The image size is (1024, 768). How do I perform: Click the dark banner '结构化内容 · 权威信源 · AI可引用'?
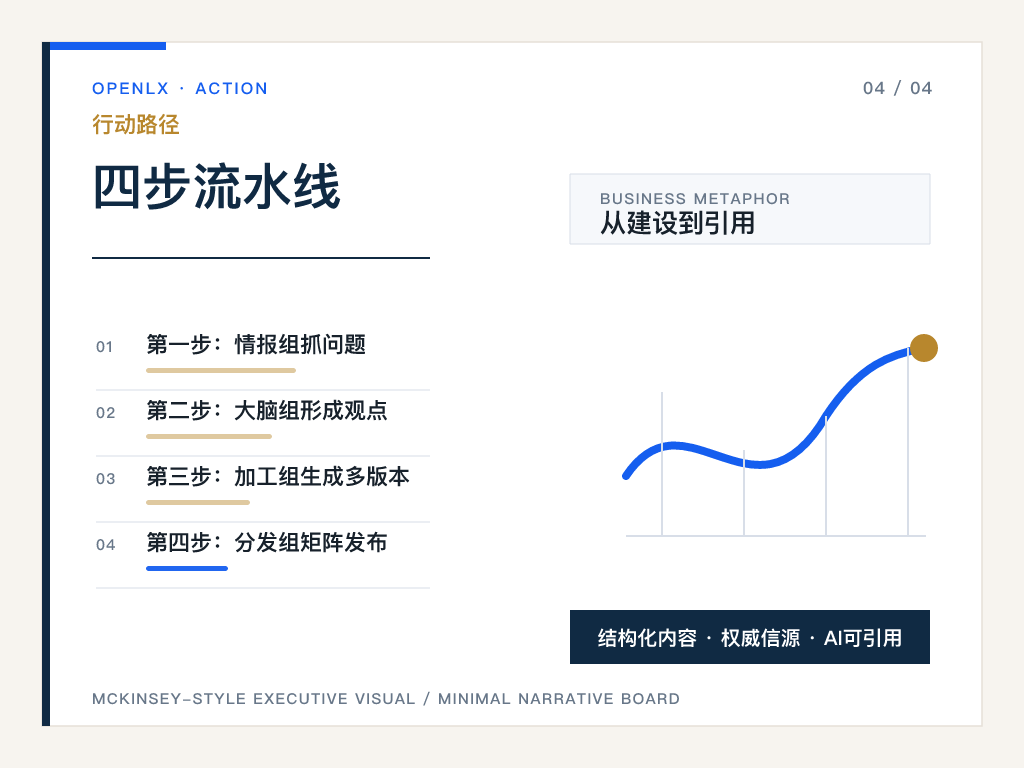(750, 637)
